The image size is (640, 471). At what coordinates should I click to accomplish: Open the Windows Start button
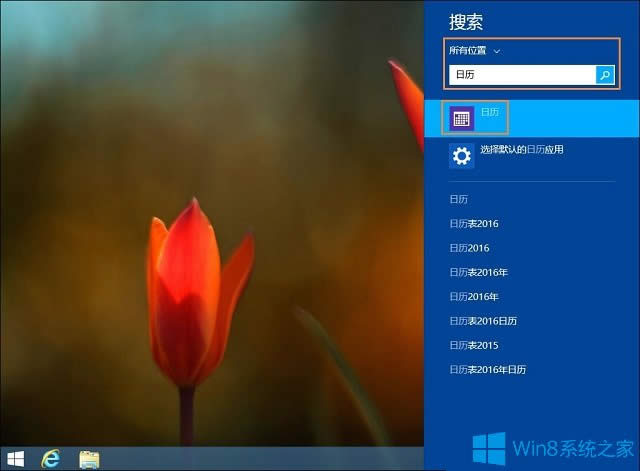click(14, 459)
